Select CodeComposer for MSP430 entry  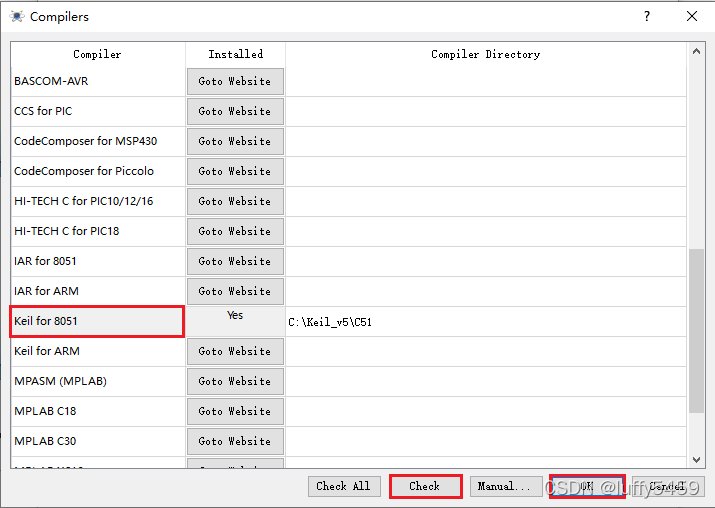coord(98,142)
